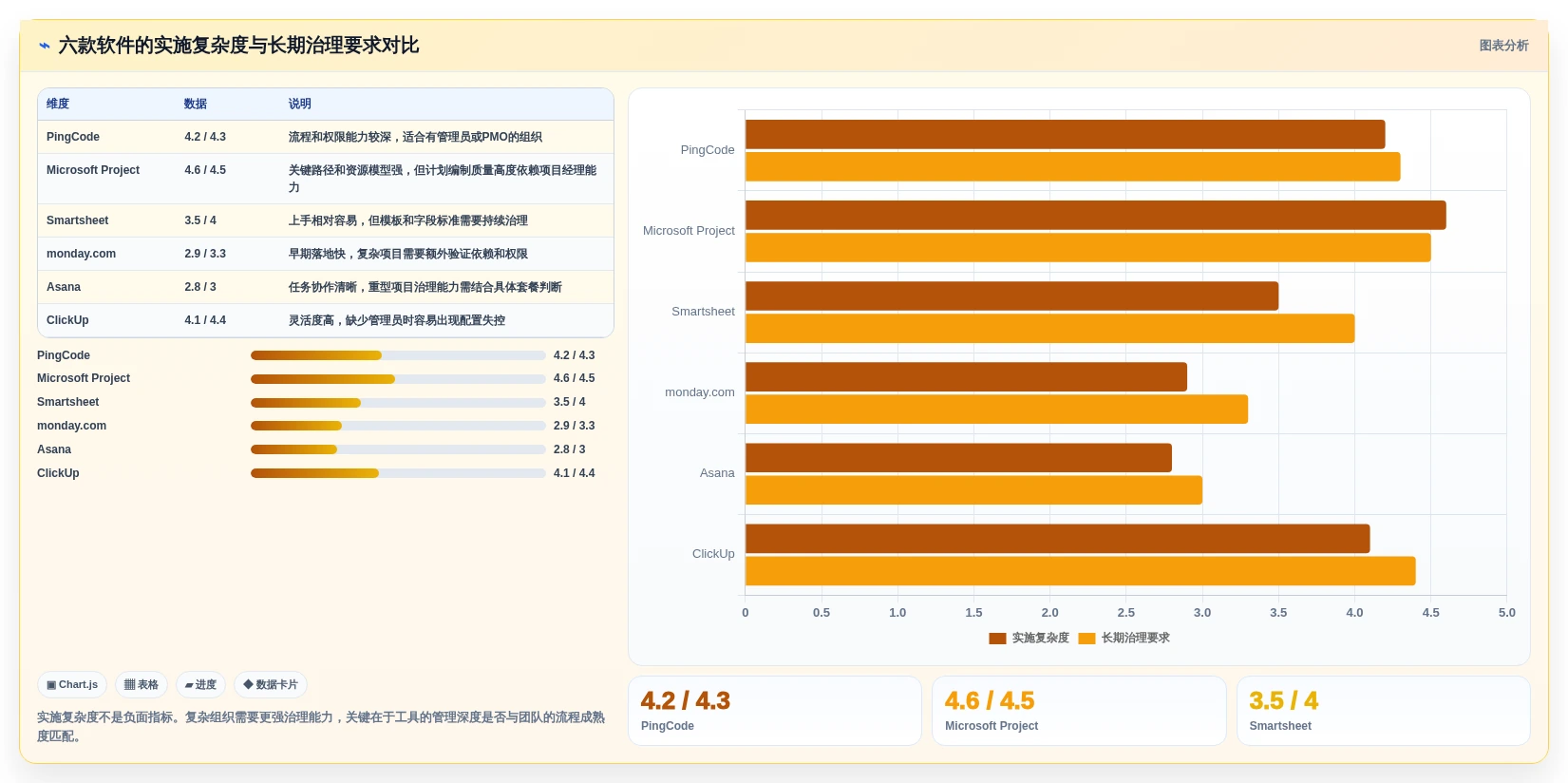Click PingCode light orange bar in chart

(1072, 166)
